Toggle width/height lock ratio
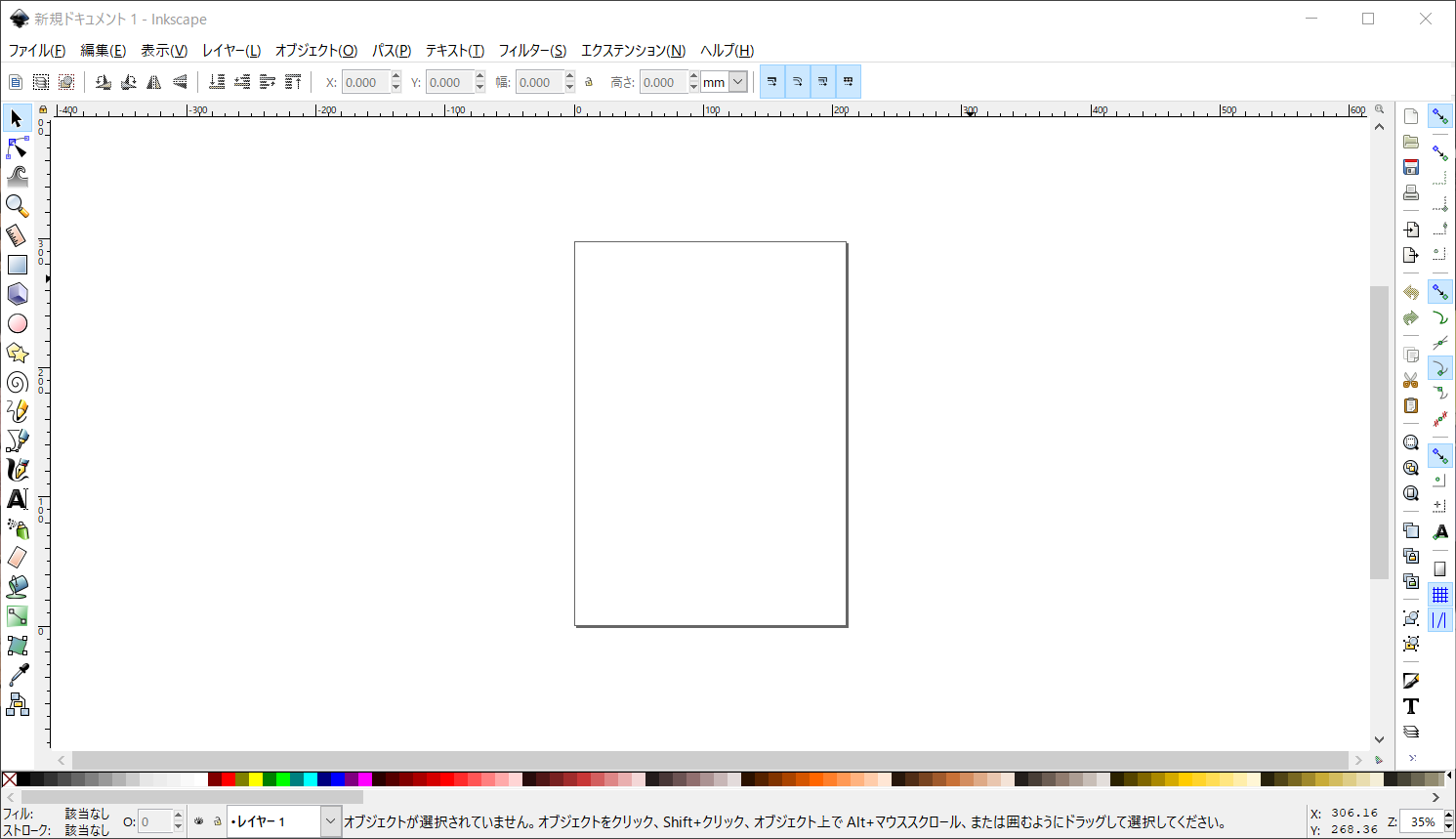The image size is (1456, 839). 589,83
